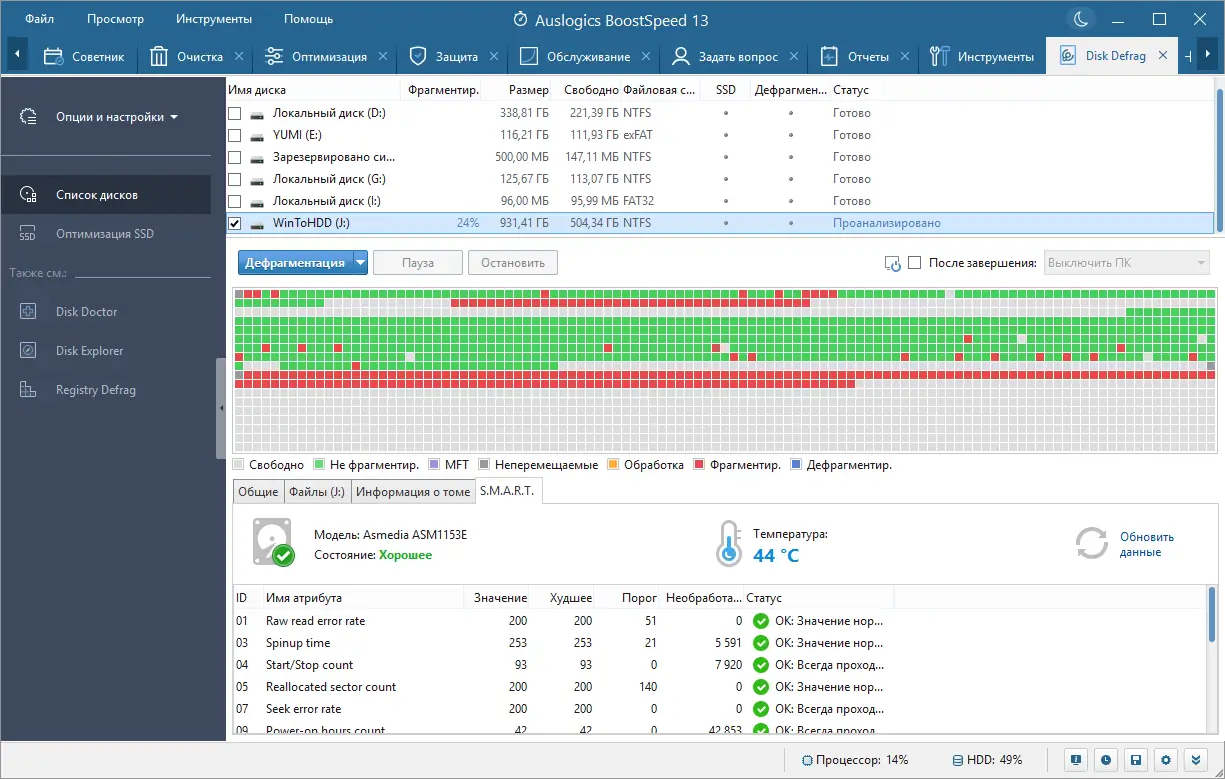Open the 'Выключить ПК' combo box
This screenshot has height=779, width=1225.
[1127, 263]
